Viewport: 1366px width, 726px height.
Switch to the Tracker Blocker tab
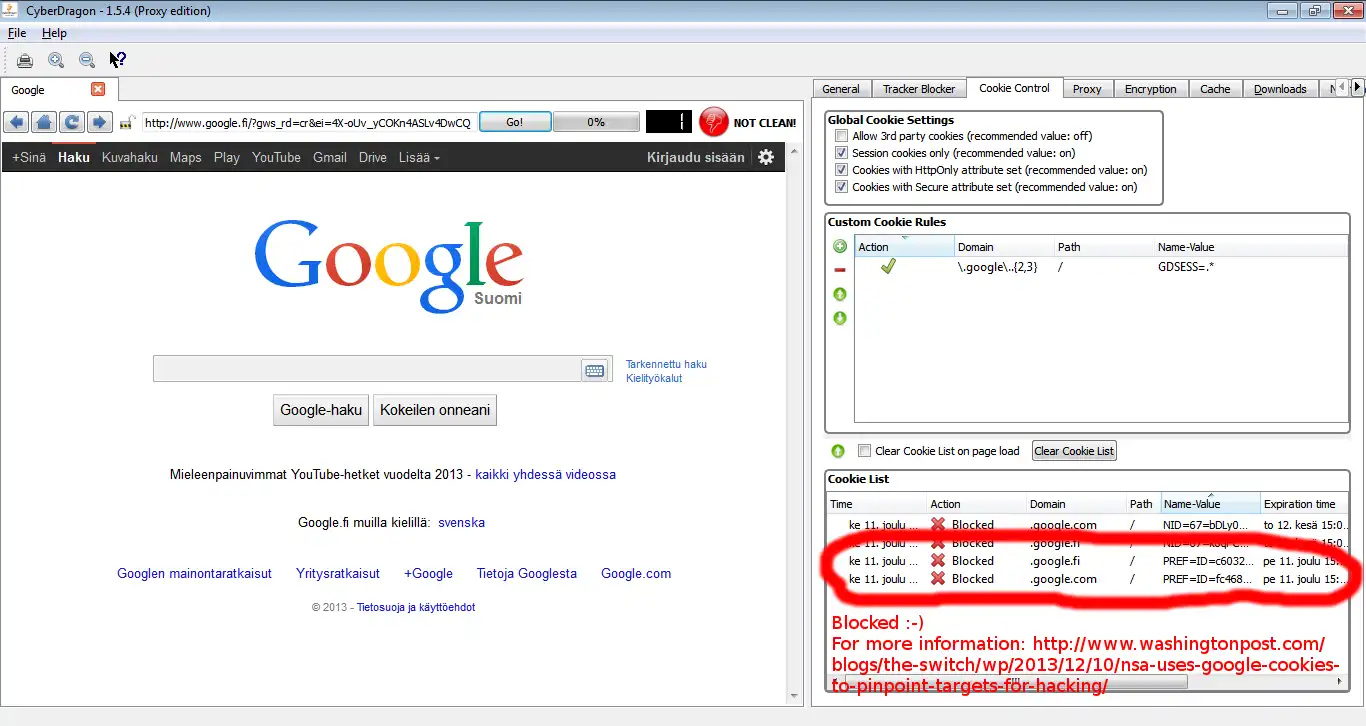pyautogui.click(x=919, y=89)
